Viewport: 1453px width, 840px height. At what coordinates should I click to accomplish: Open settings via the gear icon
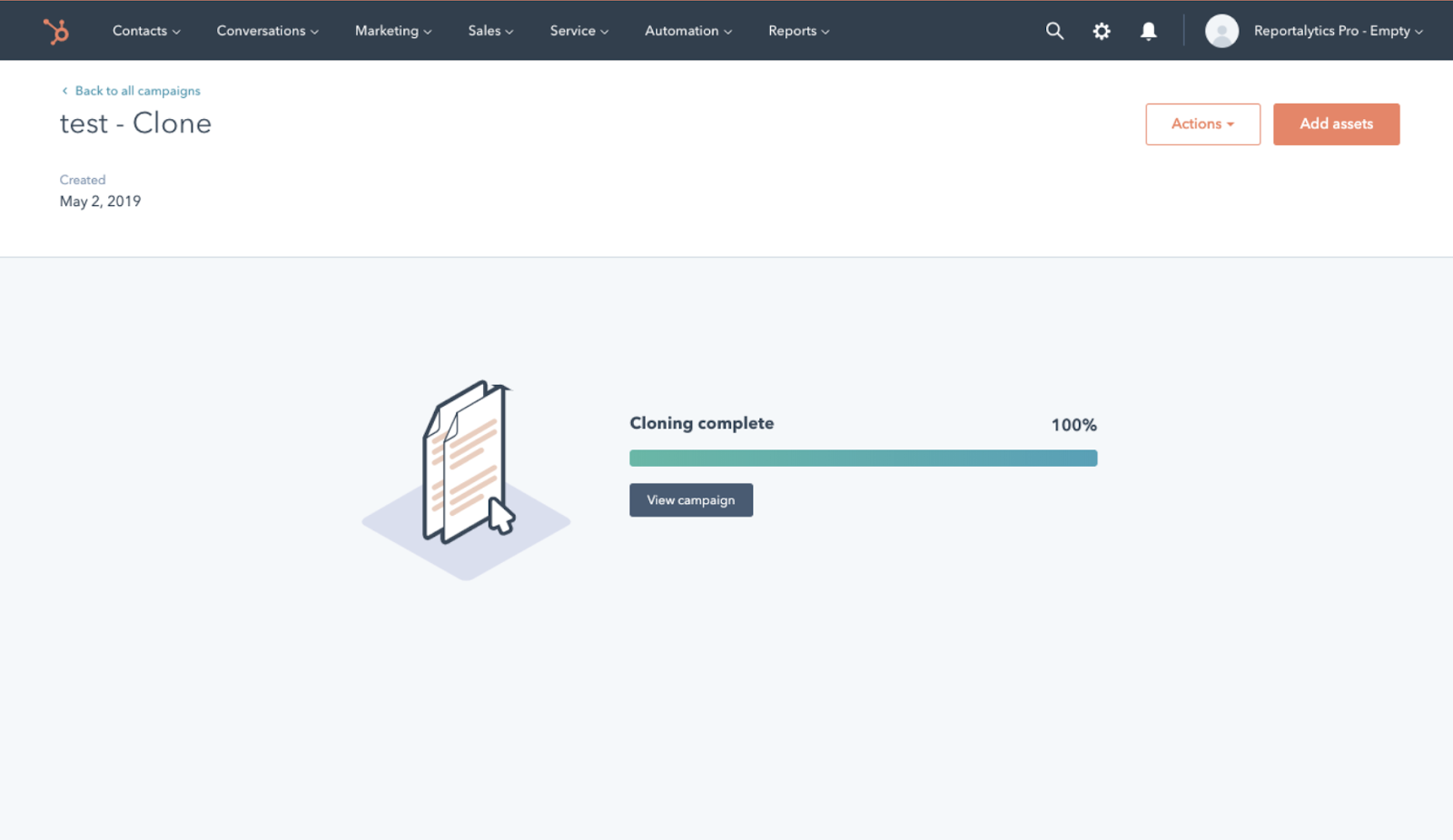(x=1101, y=31)
